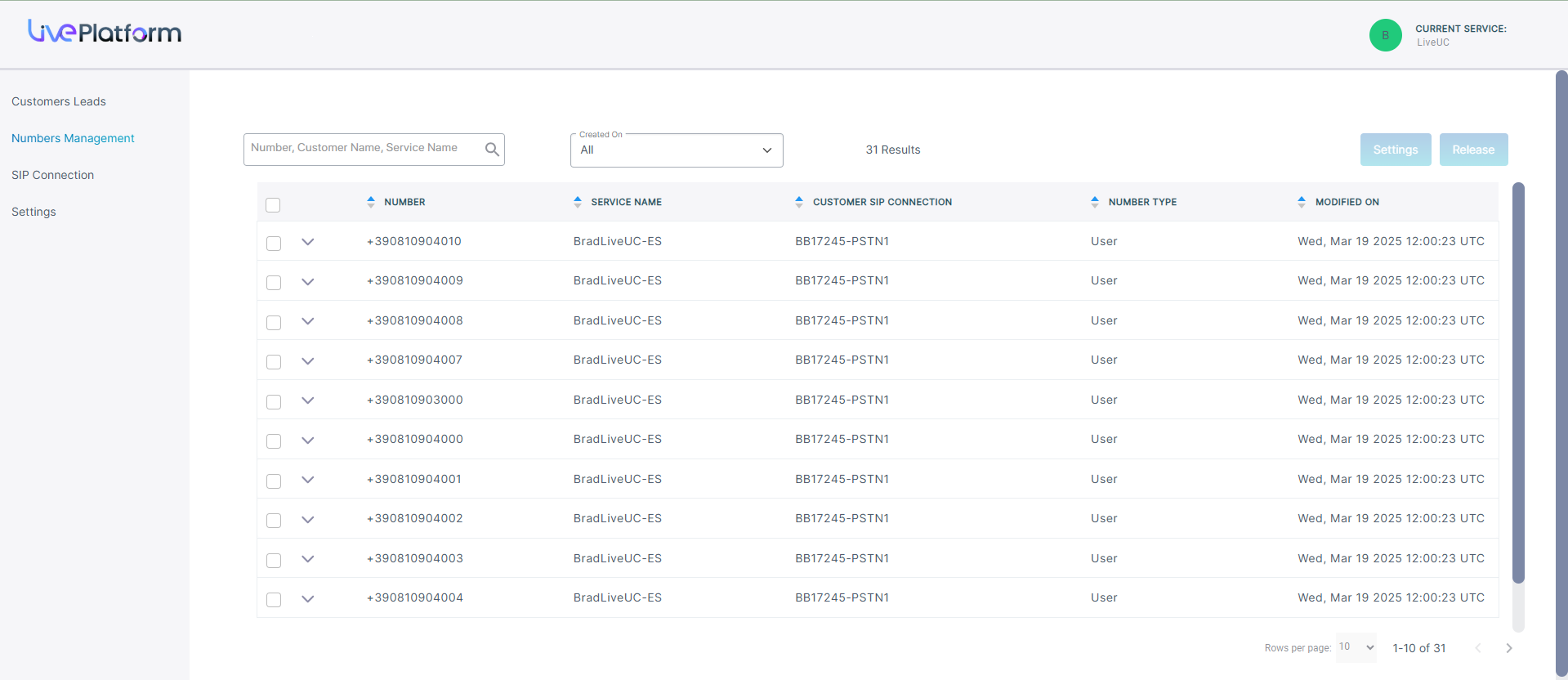The width and height of the screenshot is (1568, 680).
Task: Sort by Service Name column arrows
Action: pyautogui.click(x=578, y=202)
